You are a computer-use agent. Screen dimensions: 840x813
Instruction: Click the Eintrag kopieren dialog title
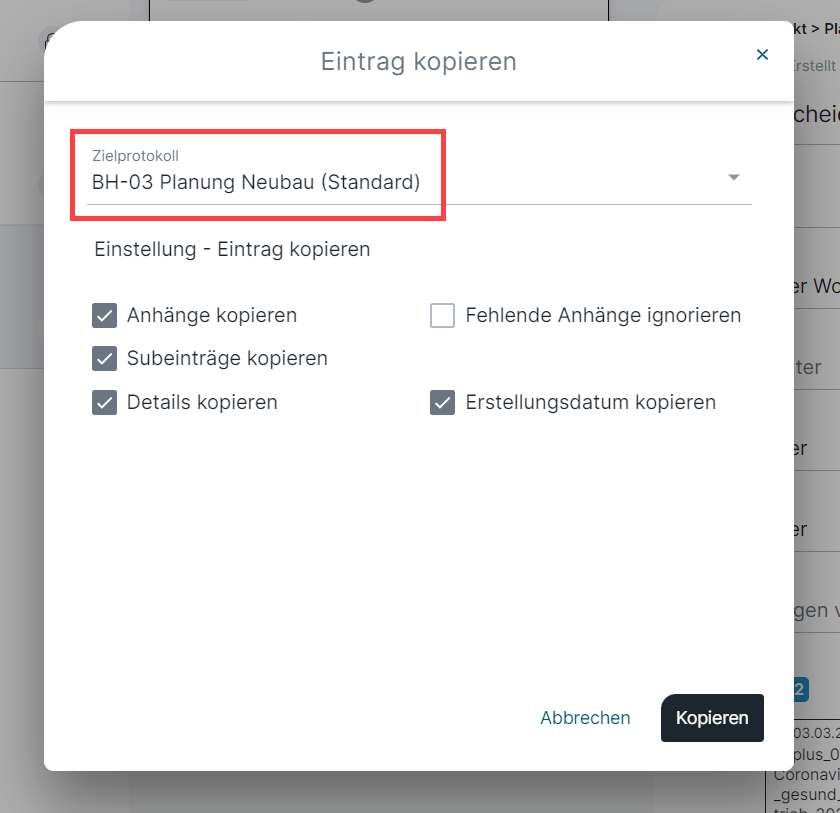point(418,62)
